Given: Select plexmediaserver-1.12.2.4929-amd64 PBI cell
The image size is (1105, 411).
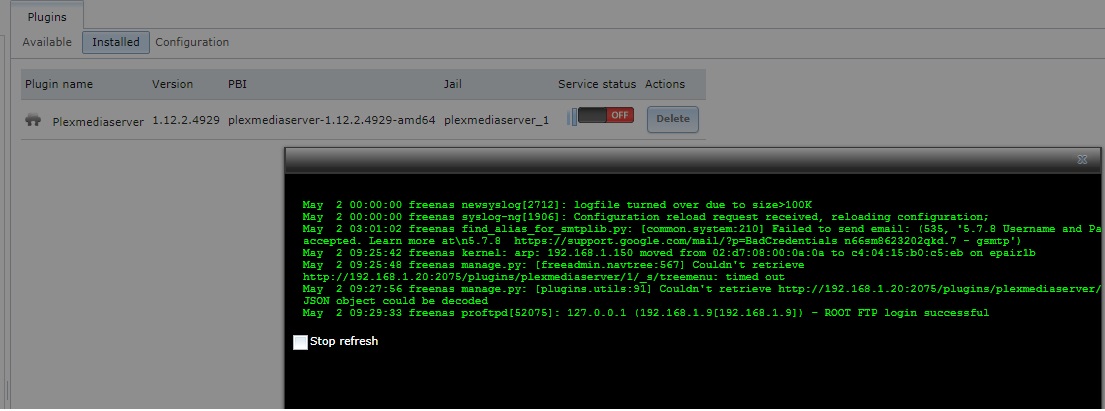Looking at the screenshot, I should [331, 121].
